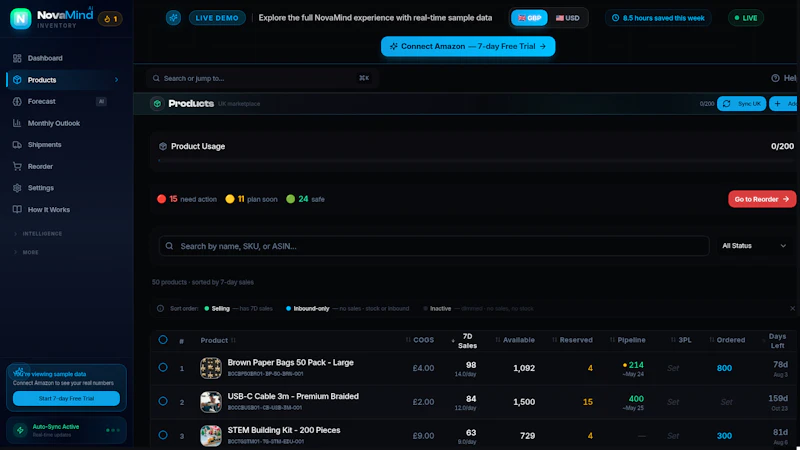Select the Brown Paper Bags row checkbox

(x=163, y=367)
